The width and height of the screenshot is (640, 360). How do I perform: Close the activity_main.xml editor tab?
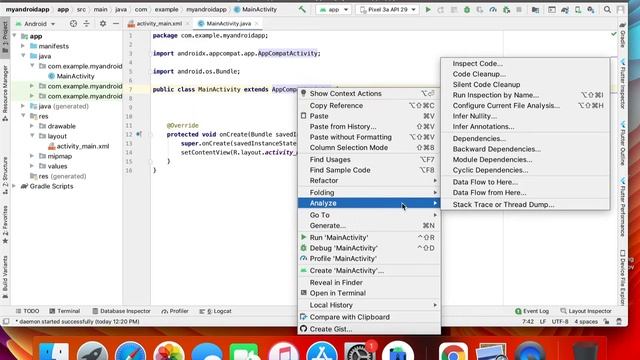point(188,24)
